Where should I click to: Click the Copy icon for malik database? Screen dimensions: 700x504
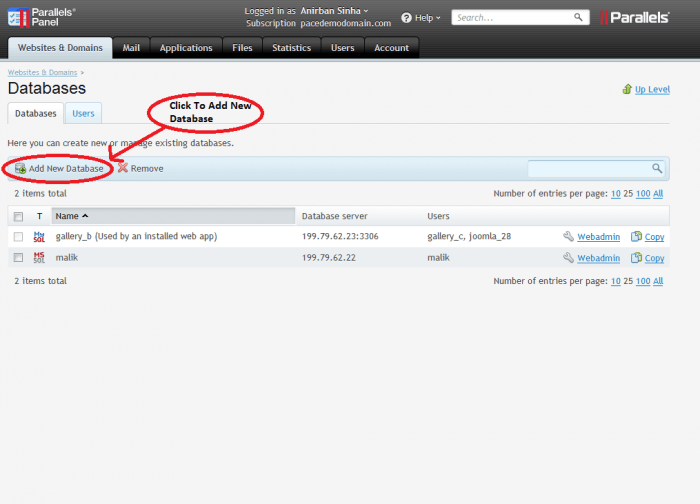click(x=636, y=258)
